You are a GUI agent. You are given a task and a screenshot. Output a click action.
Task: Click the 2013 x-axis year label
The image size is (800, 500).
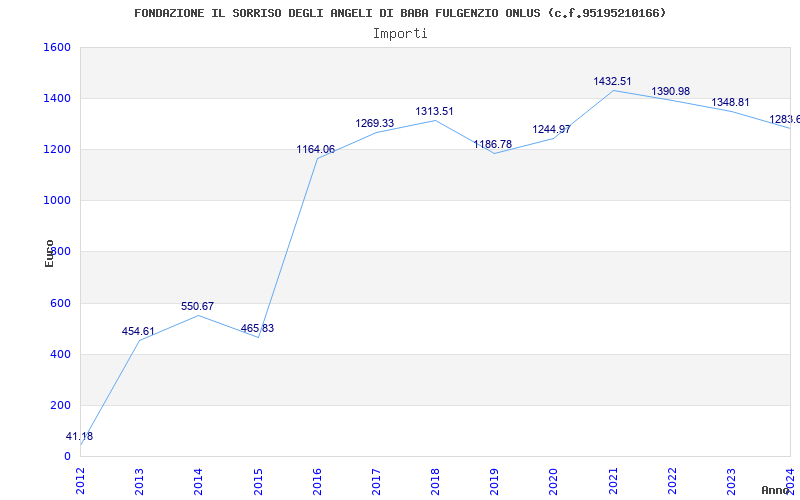[139, 482]
